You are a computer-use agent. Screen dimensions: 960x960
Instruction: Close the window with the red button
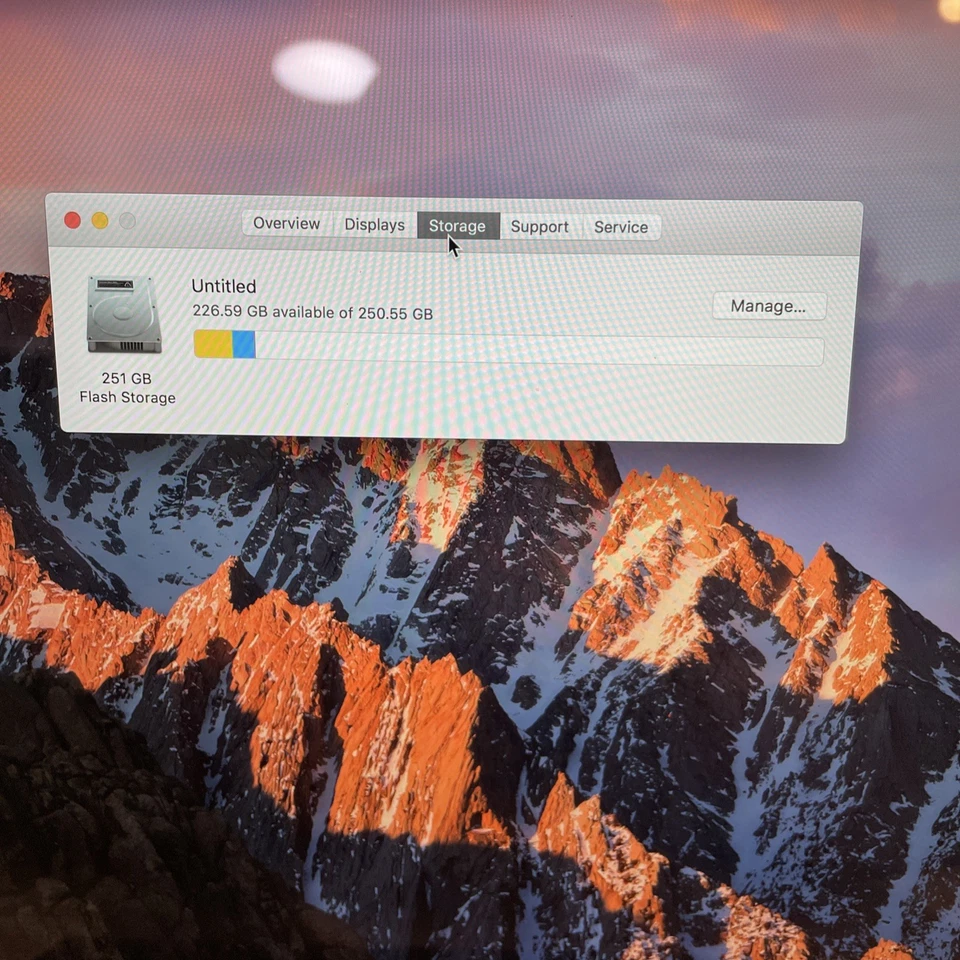[73, 220]
